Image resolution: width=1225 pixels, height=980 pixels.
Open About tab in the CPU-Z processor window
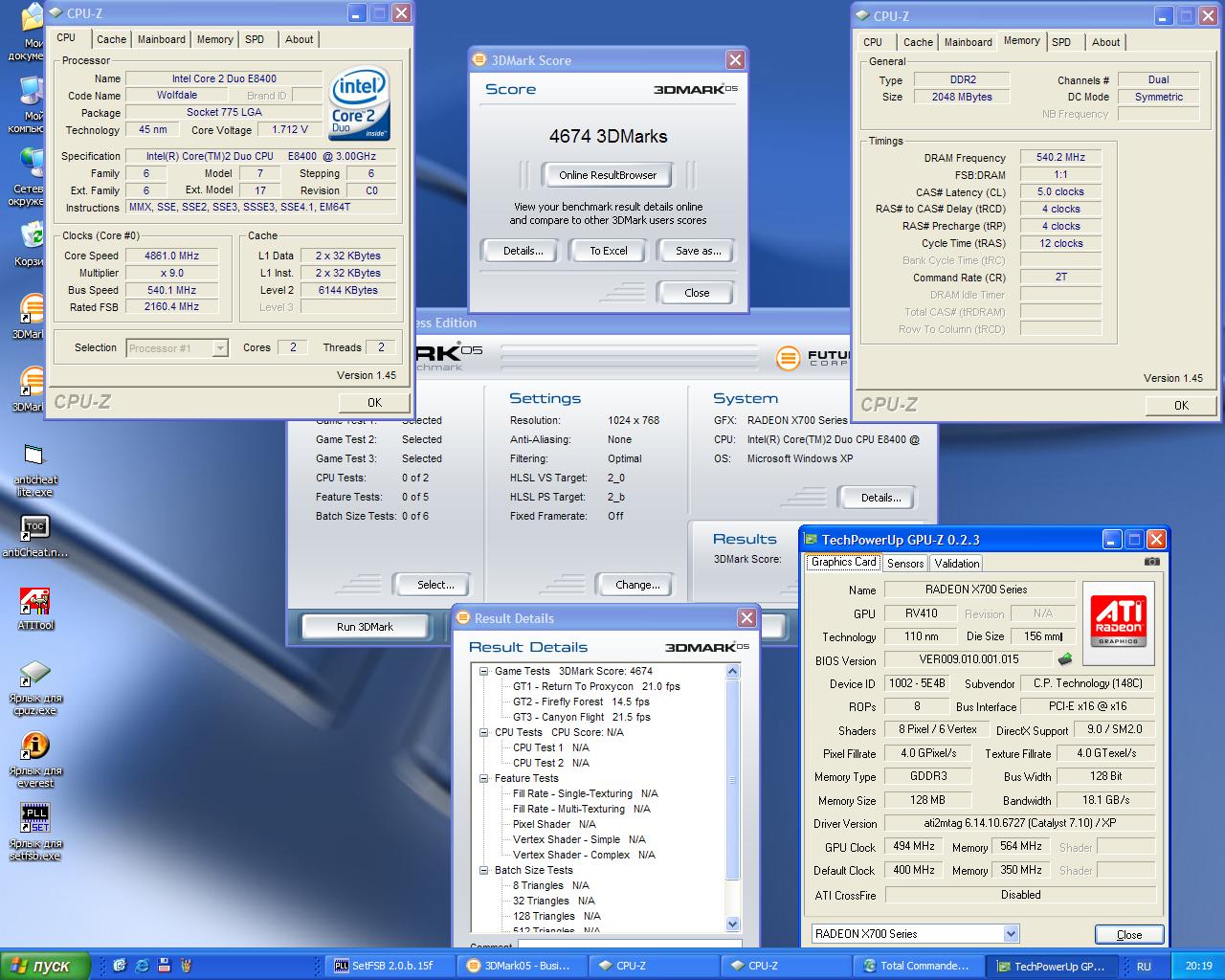coord(299,39)
